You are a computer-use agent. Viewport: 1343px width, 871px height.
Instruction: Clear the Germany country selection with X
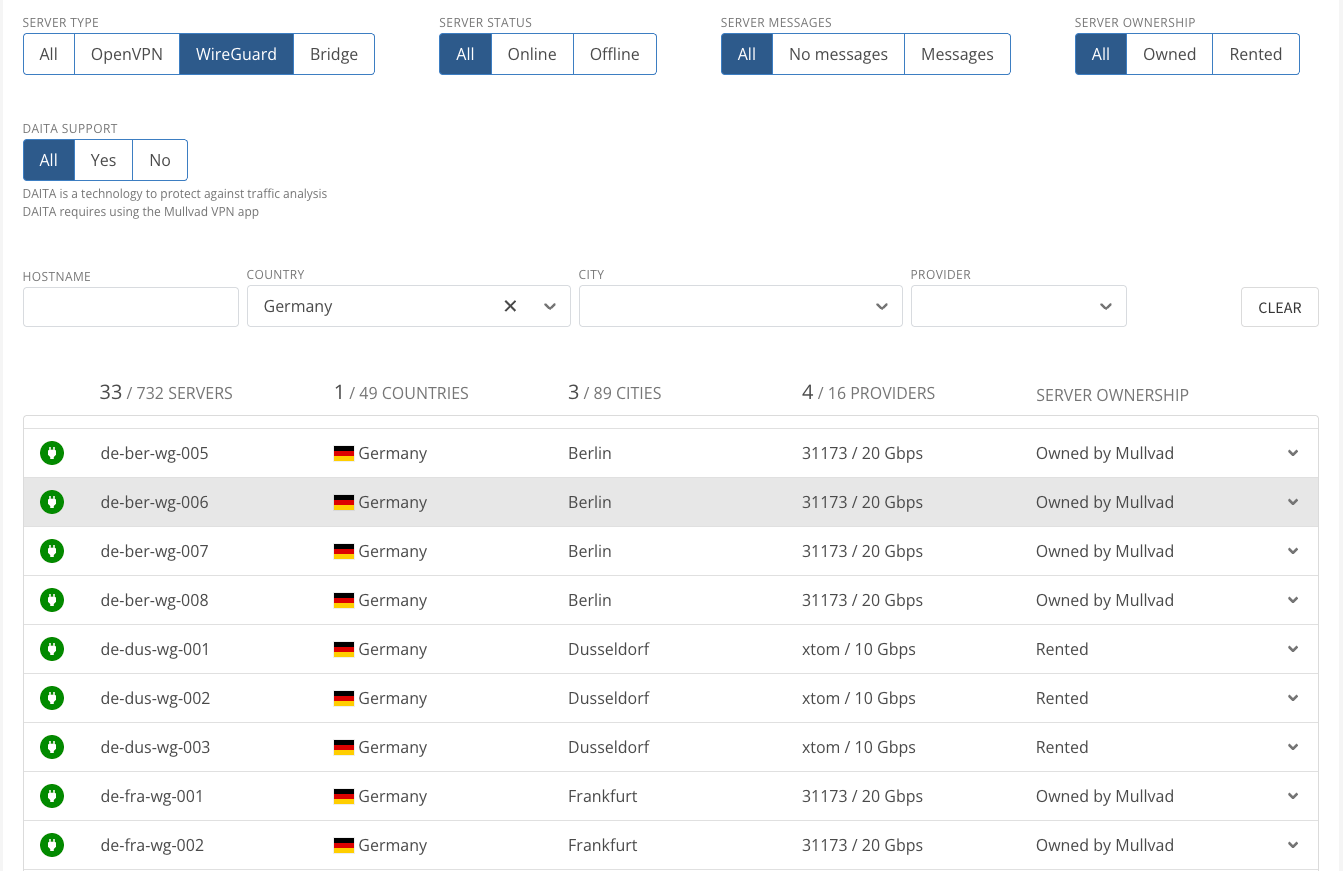click(x=510, y=306)
